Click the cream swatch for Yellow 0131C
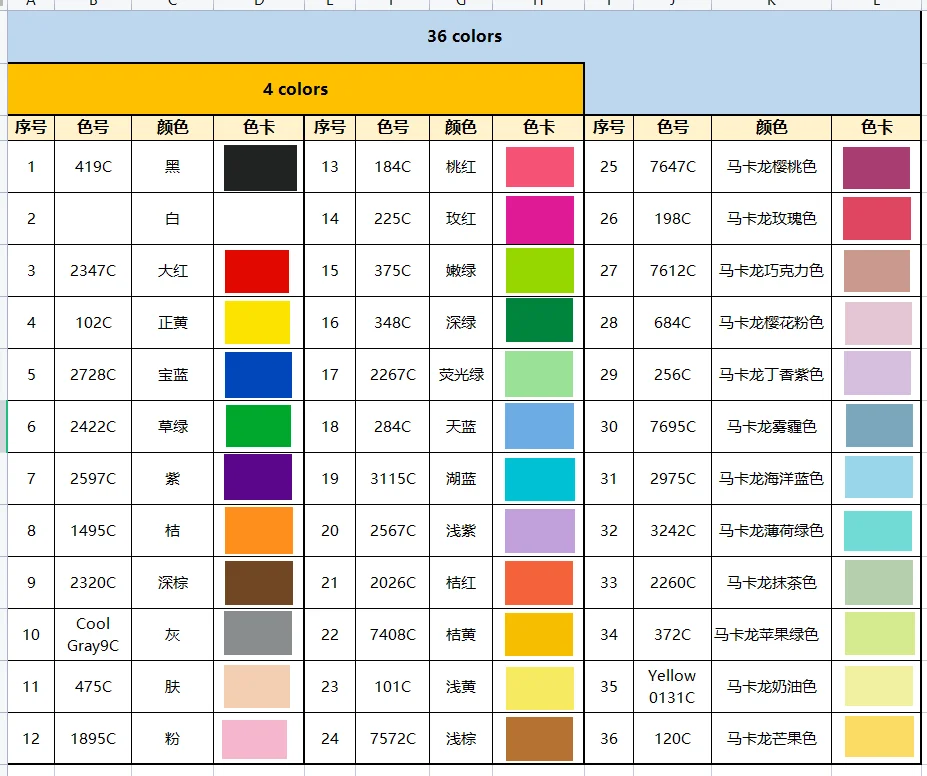The height and width of the screenshot is (776, 927). [880, 686]
